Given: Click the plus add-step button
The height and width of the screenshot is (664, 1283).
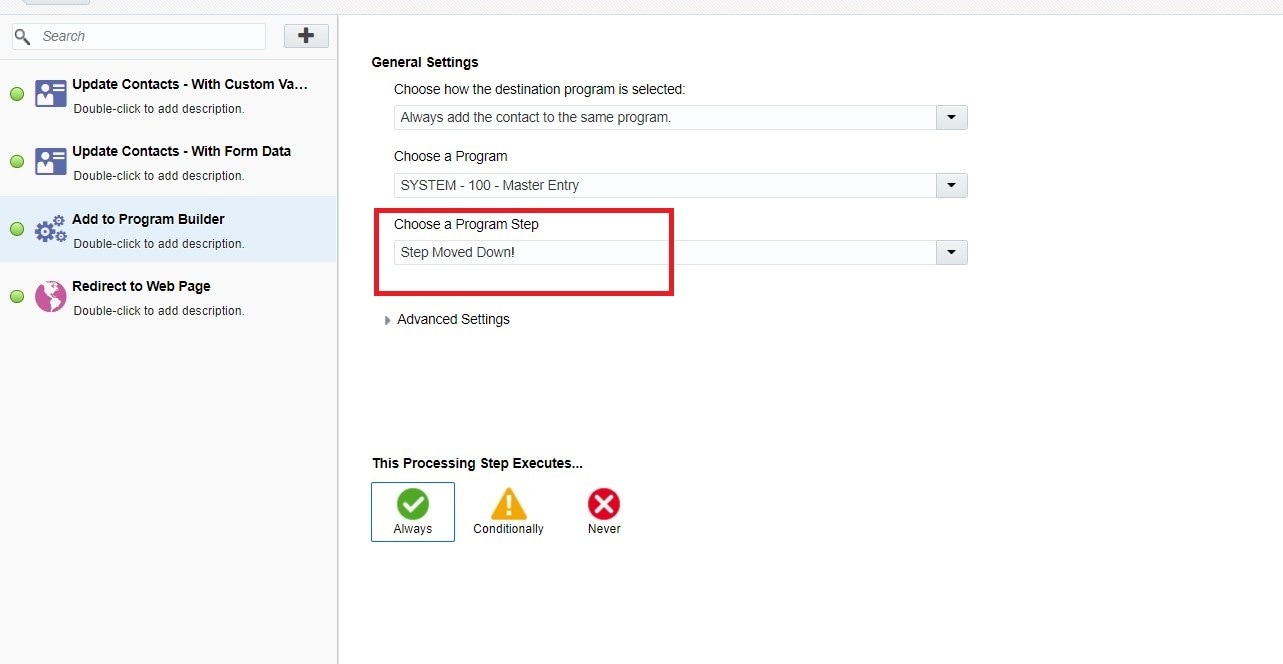Looking at the screenshot, I should (x=306, y=36).
